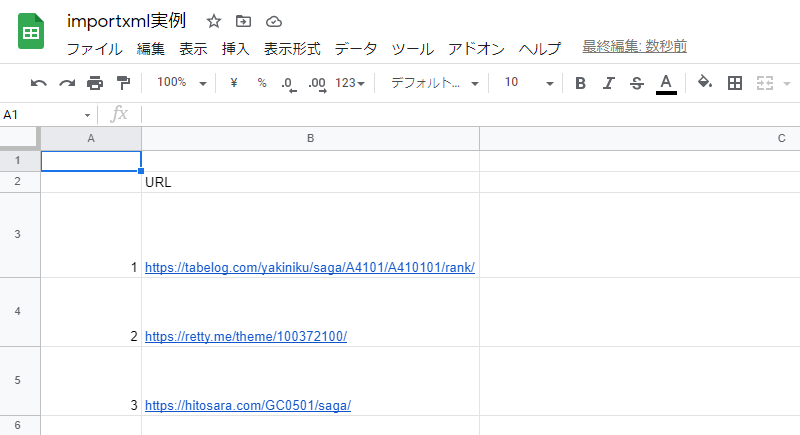The image size is (800, 435).
Task: Select row 6 header
Action: (x=18, y=425)
